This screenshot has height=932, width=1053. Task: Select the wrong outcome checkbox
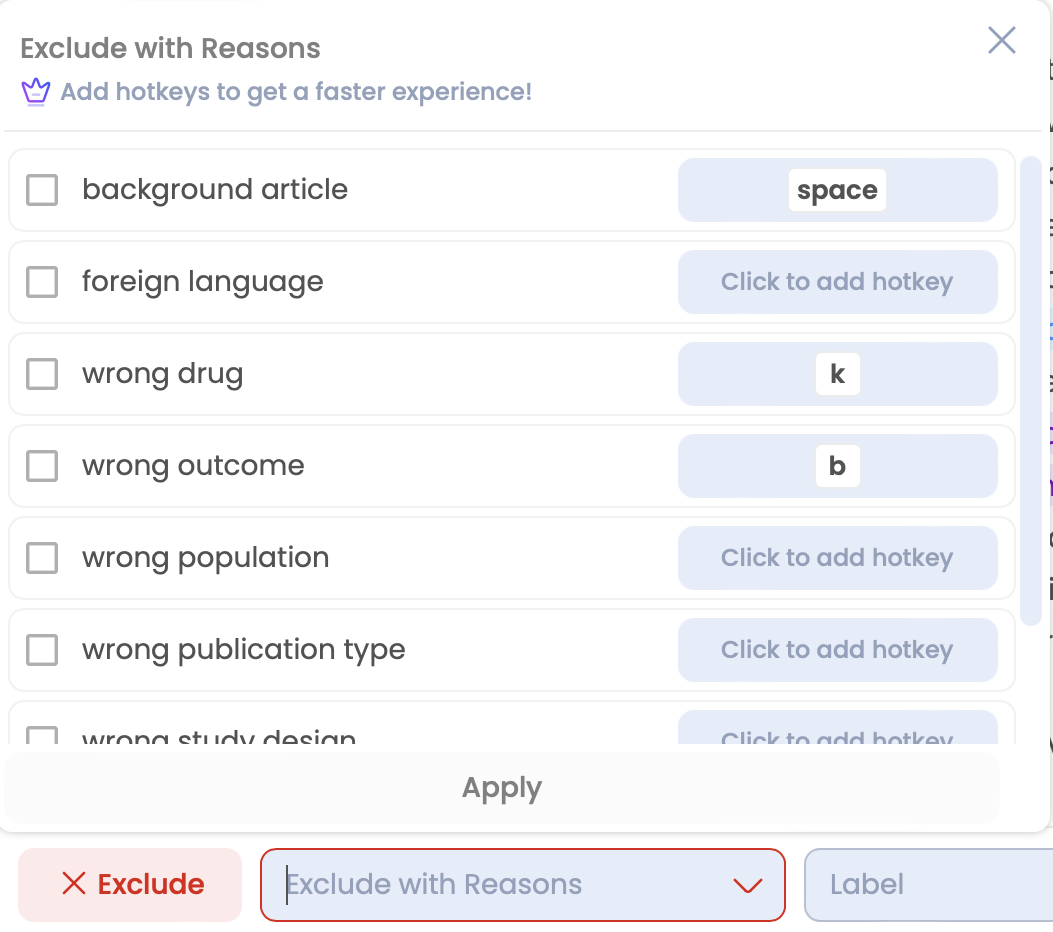pyautogui.click(x=42, y=466)
